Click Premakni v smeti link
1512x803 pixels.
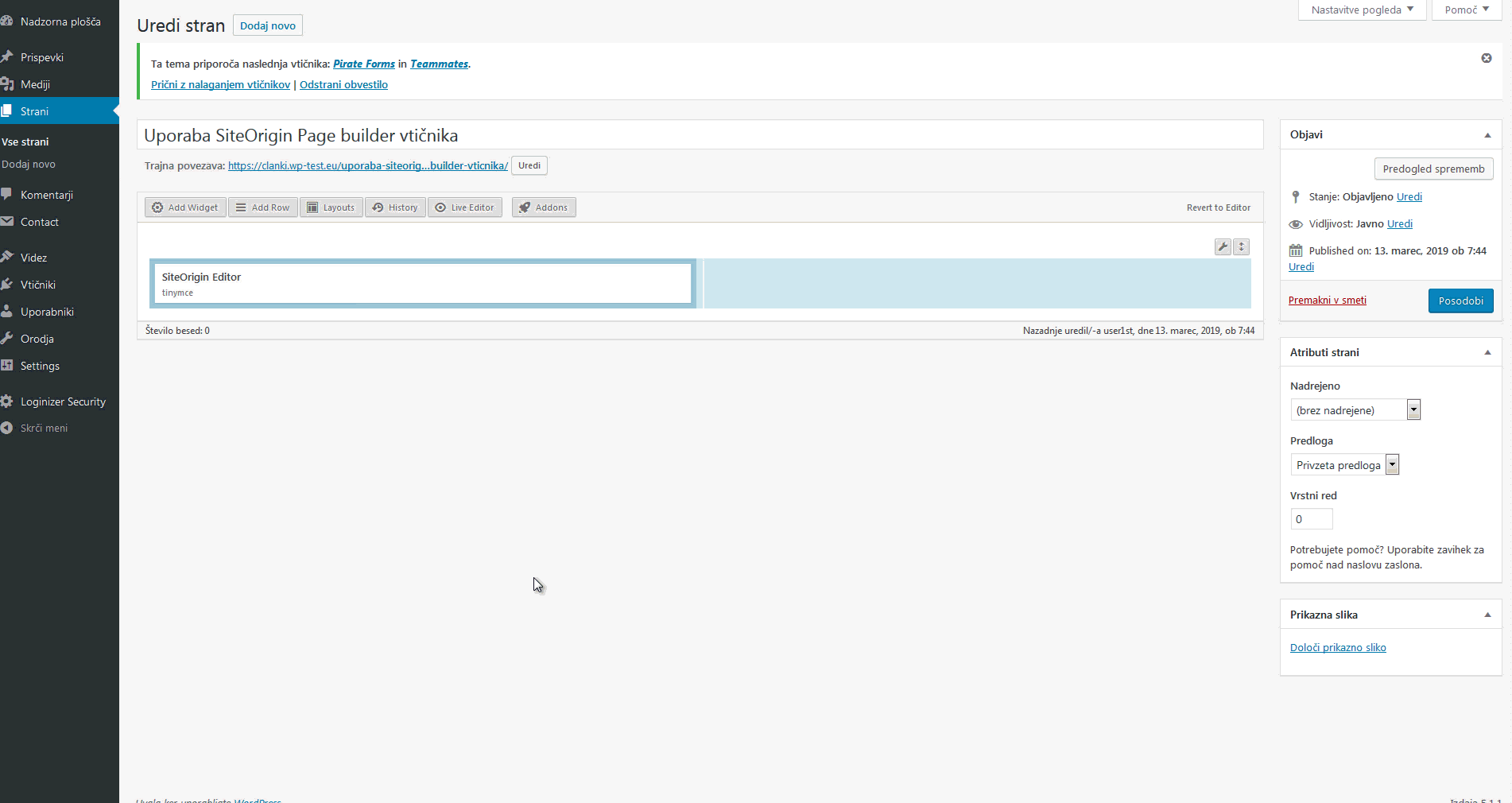click(1328, 301)
